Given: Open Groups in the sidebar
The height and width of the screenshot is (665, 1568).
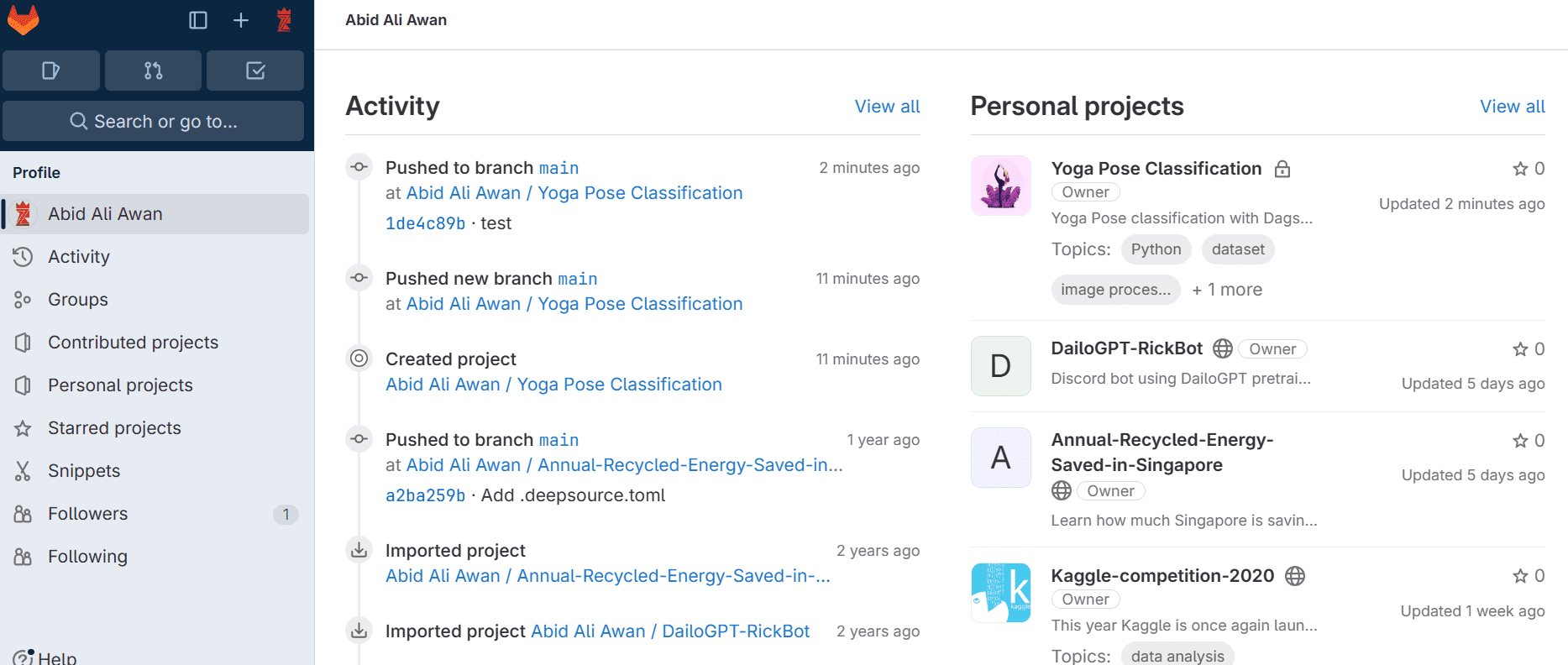Looking at the screenshot, I should pyautogui.click(x=156, y=300).
